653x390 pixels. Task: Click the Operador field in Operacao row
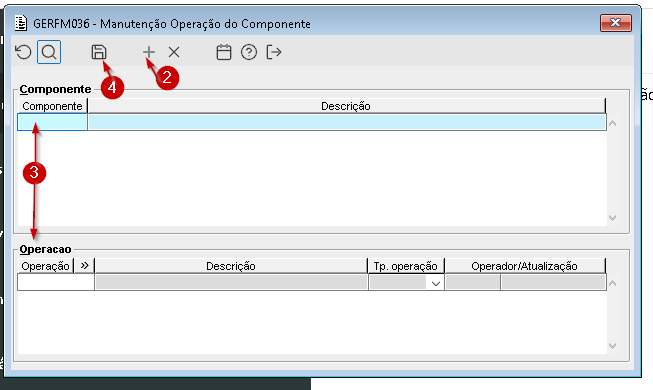(473, 282)
